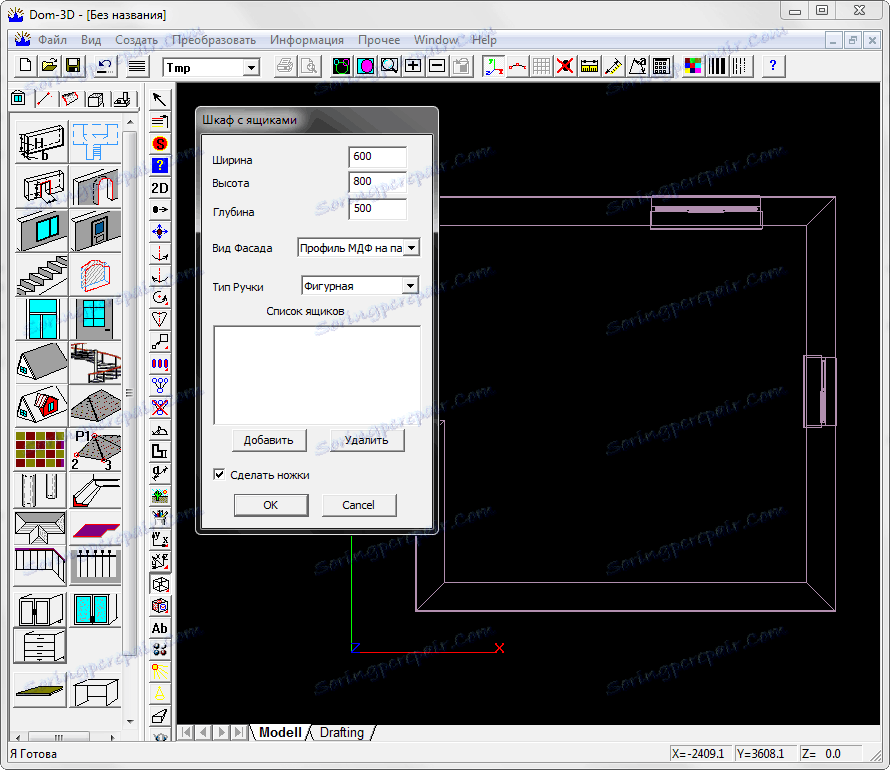Viewport: 890px width, 770px height.
Task: Click the toolbar help question mark
Action: point(772,66)
